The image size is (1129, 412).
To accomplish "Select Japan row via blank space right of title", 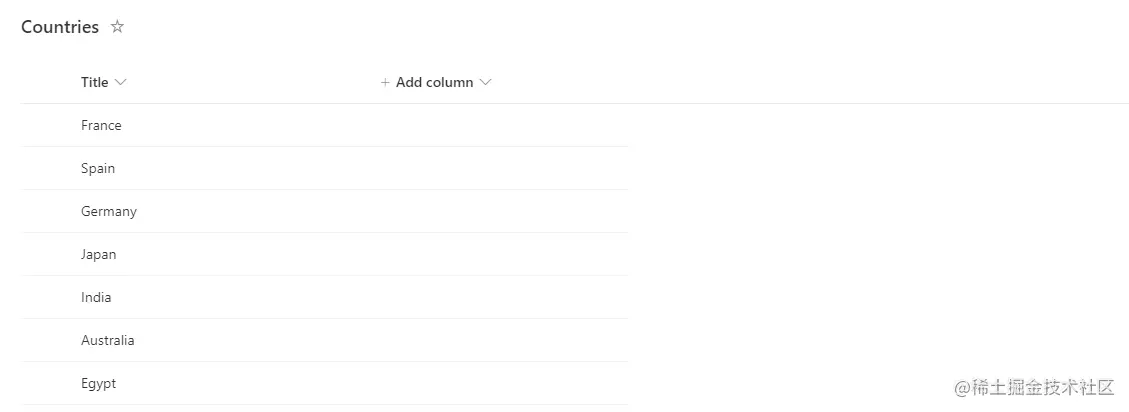I will pyautogui.click(x=400, y=254).
